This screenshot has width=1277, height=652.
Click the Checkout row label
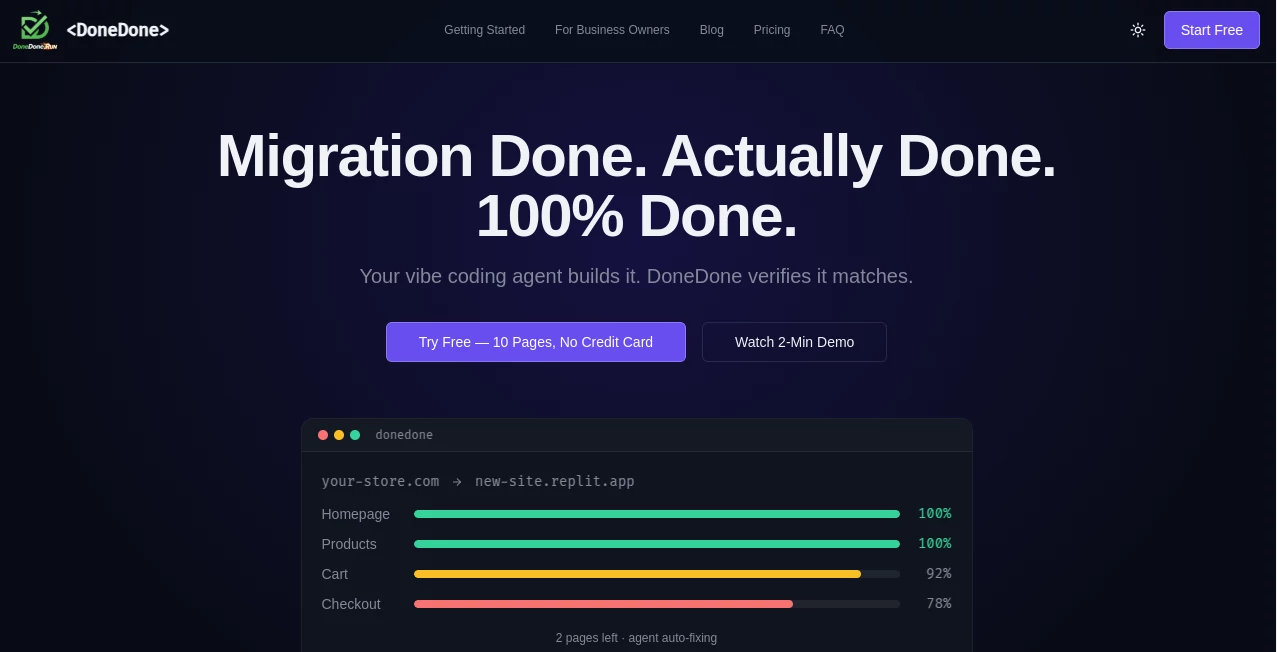[351, 604]
